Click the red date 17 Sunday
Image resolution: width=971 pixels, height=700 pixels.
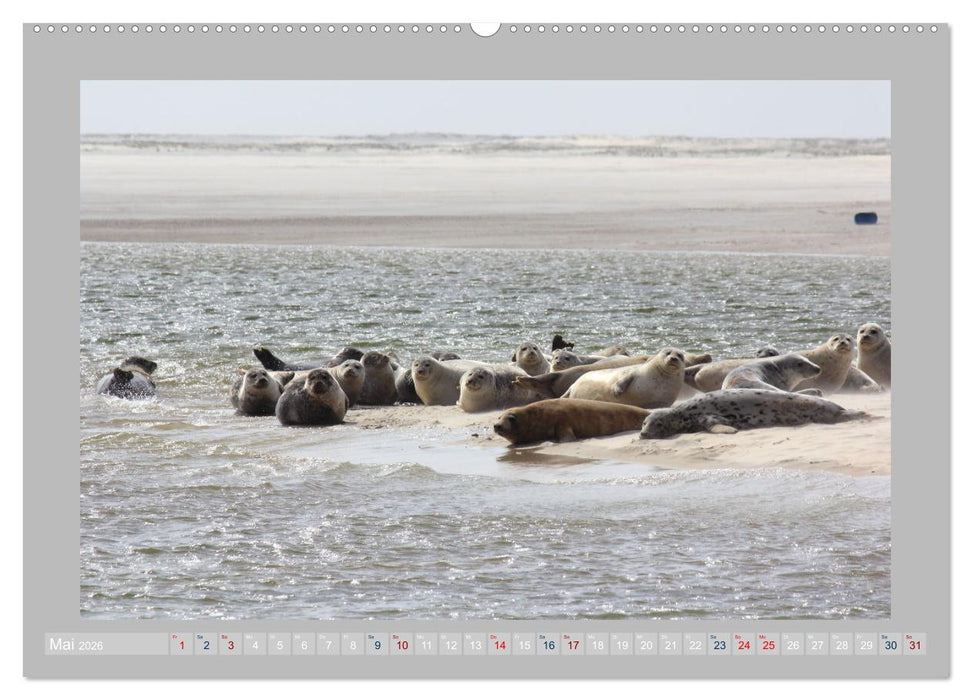[574, 647]
